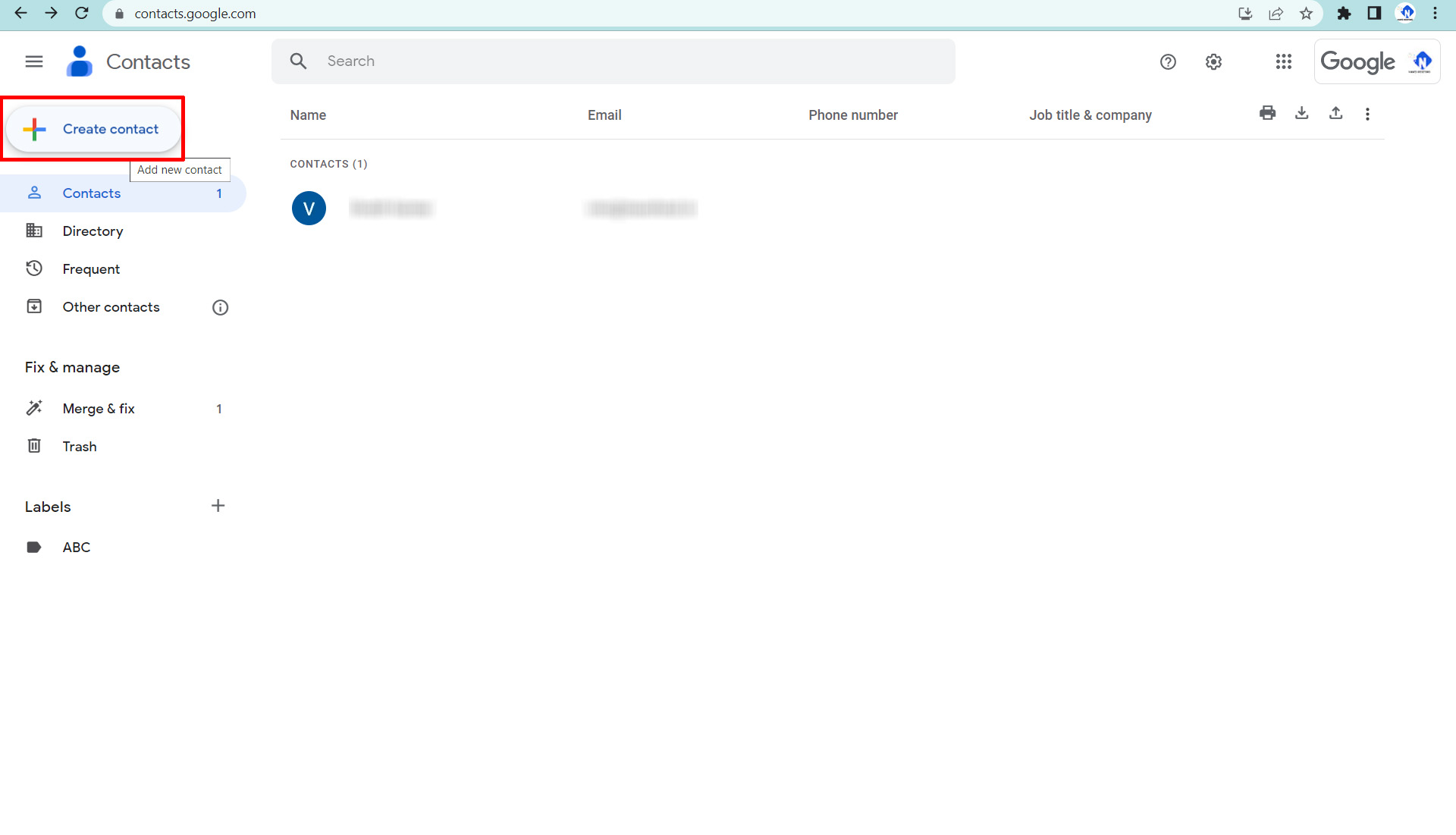The height and width of the screenshot is (835, 1456).
Task: Share this page via the share icon
Action: [1276, 14]
